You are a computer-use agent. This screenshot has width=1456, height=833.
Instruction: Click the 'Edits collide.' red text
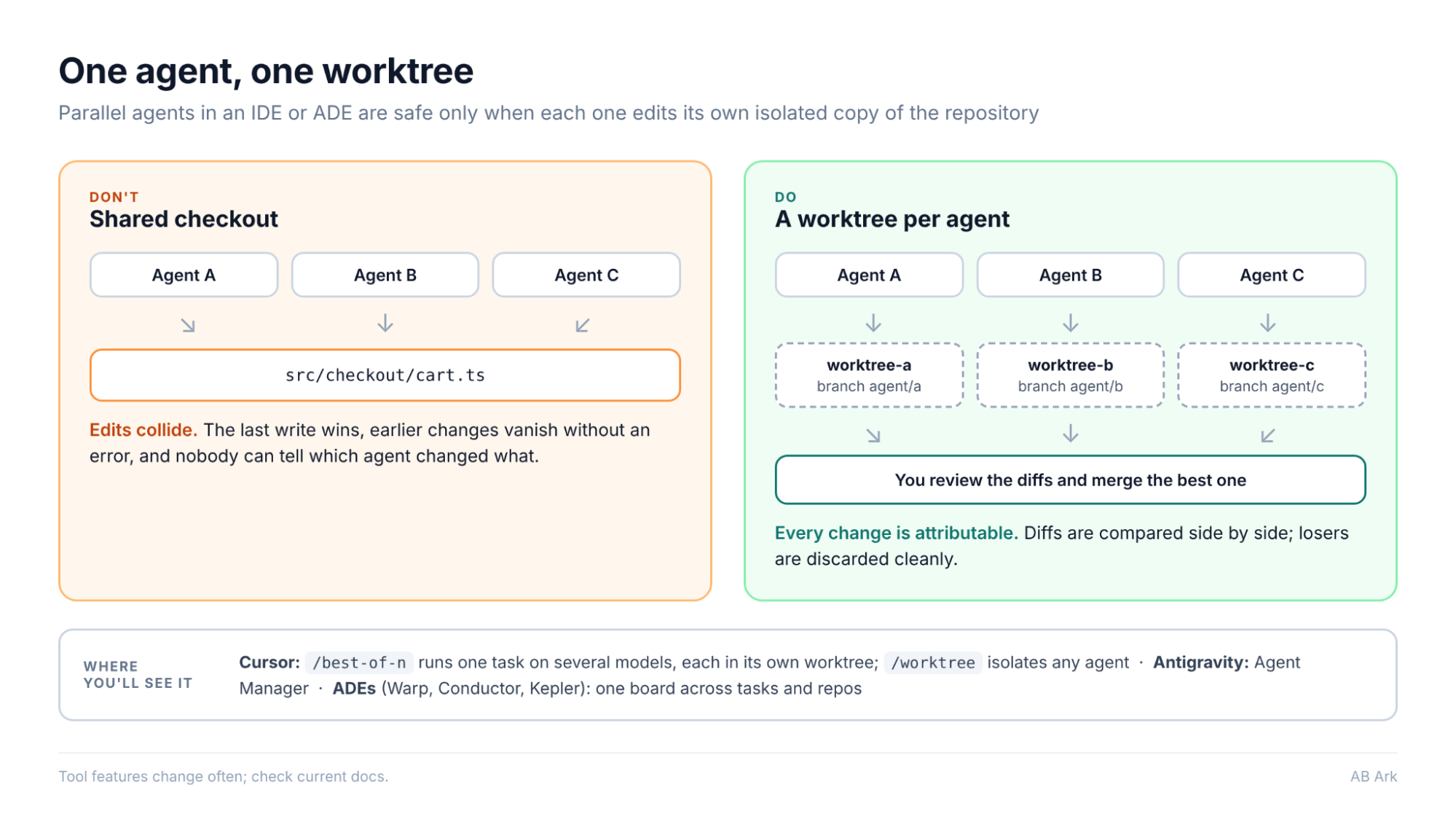(x=143, y=430)
